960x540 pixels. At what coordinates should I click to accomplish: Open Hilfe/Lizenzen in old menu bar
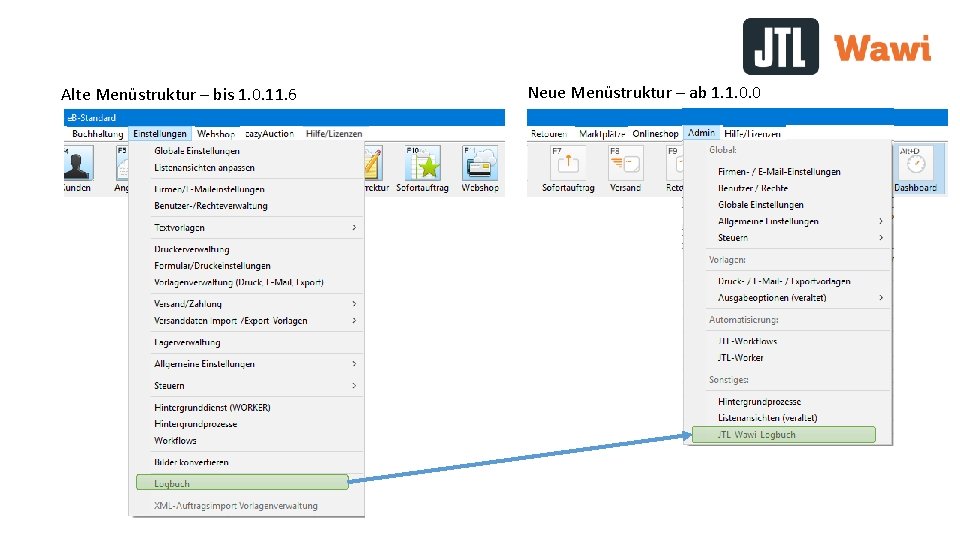point(334,133)
